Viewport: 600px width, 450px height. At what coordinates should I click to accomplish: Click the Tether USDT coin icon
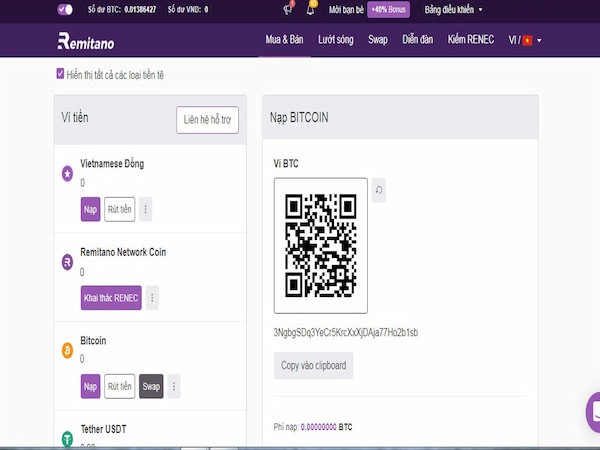(67, 439)
